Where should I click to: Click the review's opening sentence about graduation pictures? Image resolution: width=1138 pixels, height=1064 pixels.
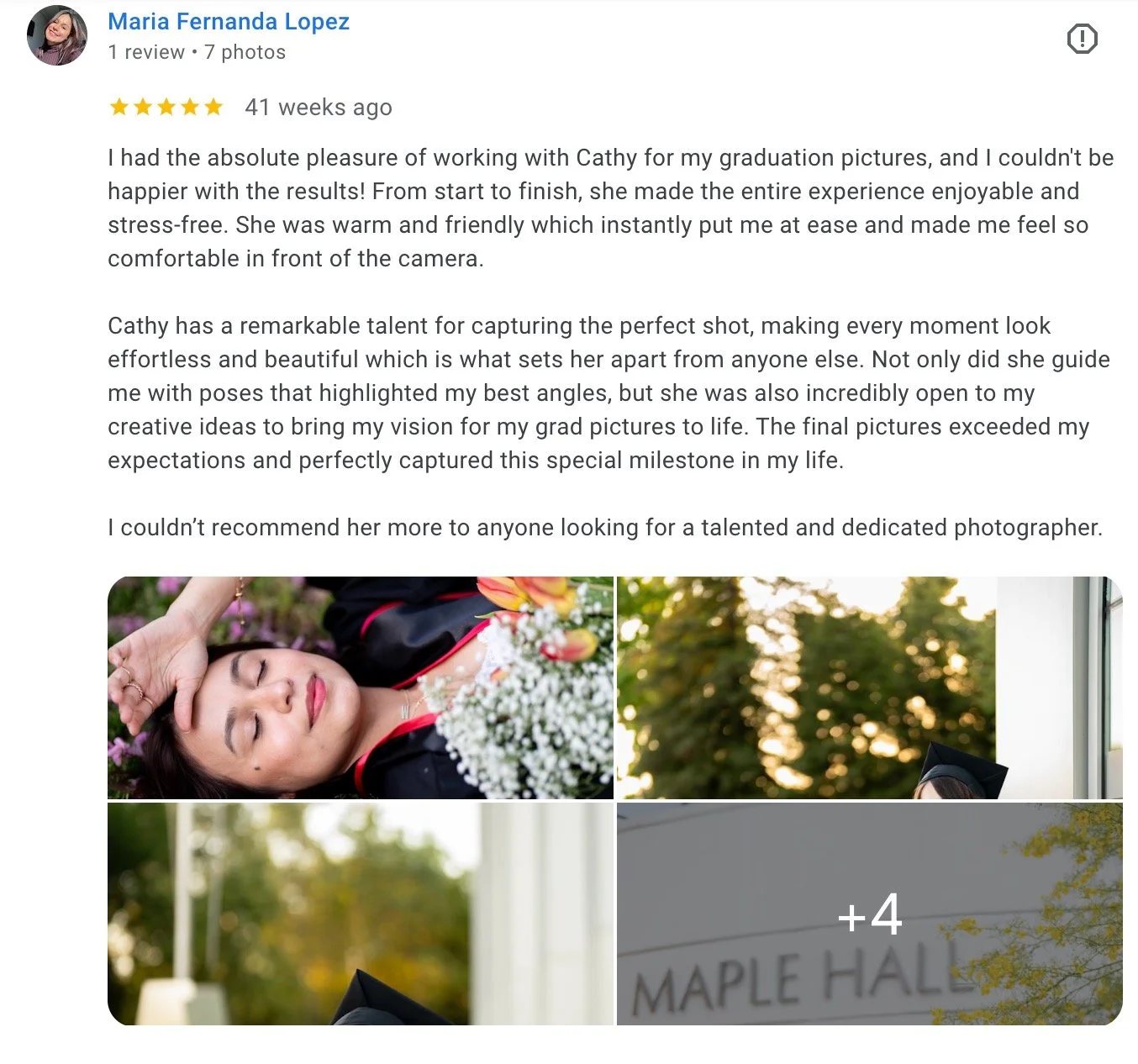pyautogui.click(x=611, y=174)
